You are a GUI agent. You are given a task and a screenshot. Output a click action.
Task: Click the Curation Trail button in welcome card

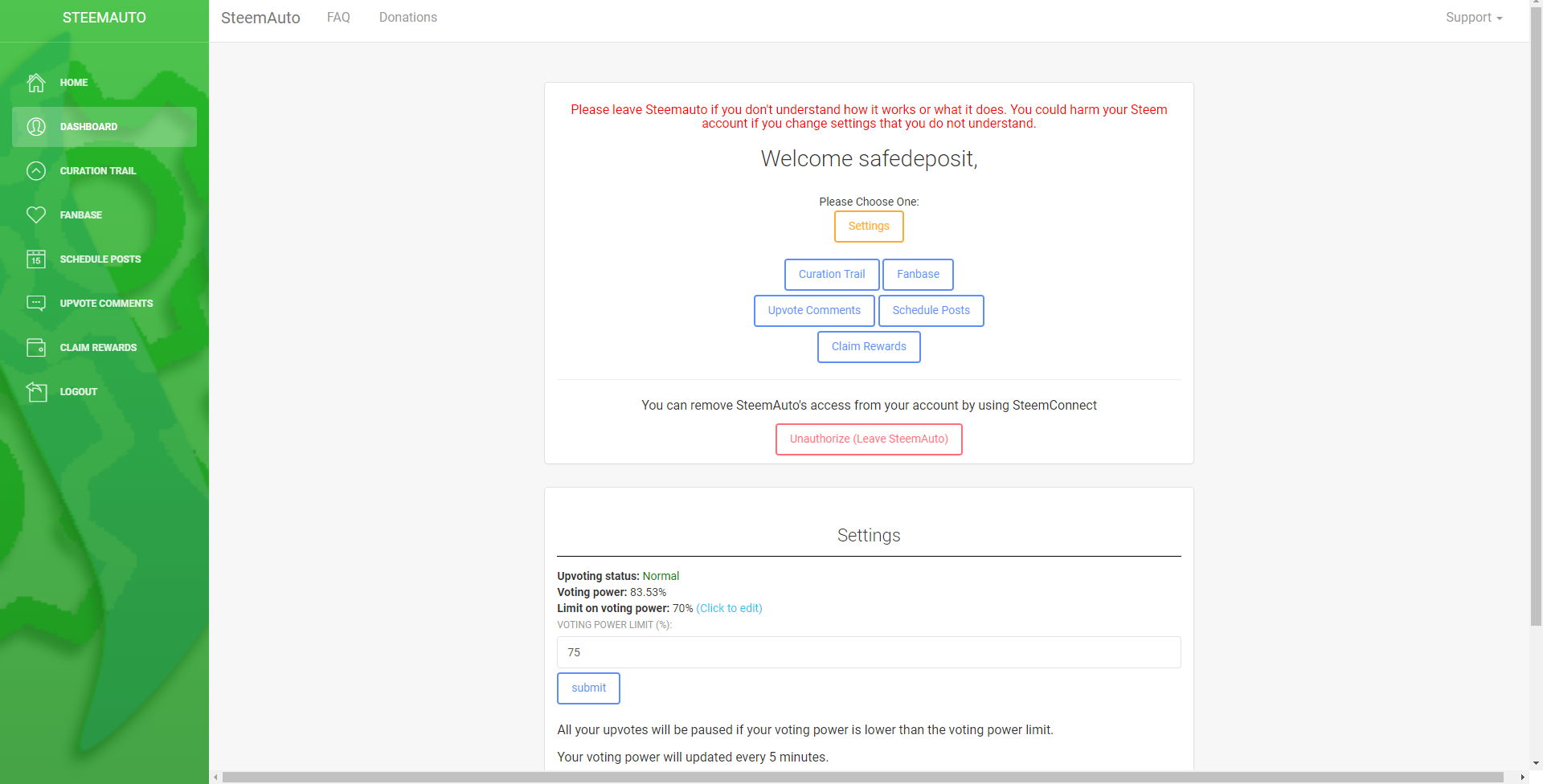click(832, 275)
